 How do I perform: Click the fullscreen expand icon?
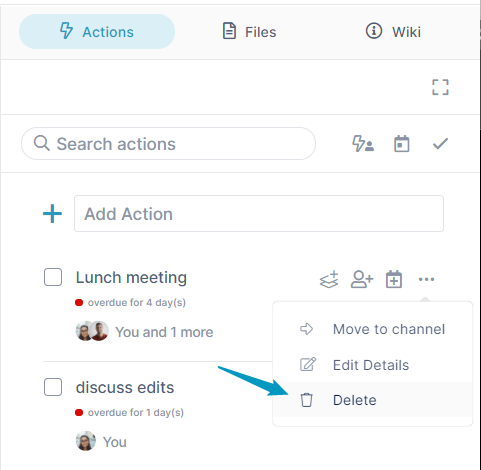(440, 87)
